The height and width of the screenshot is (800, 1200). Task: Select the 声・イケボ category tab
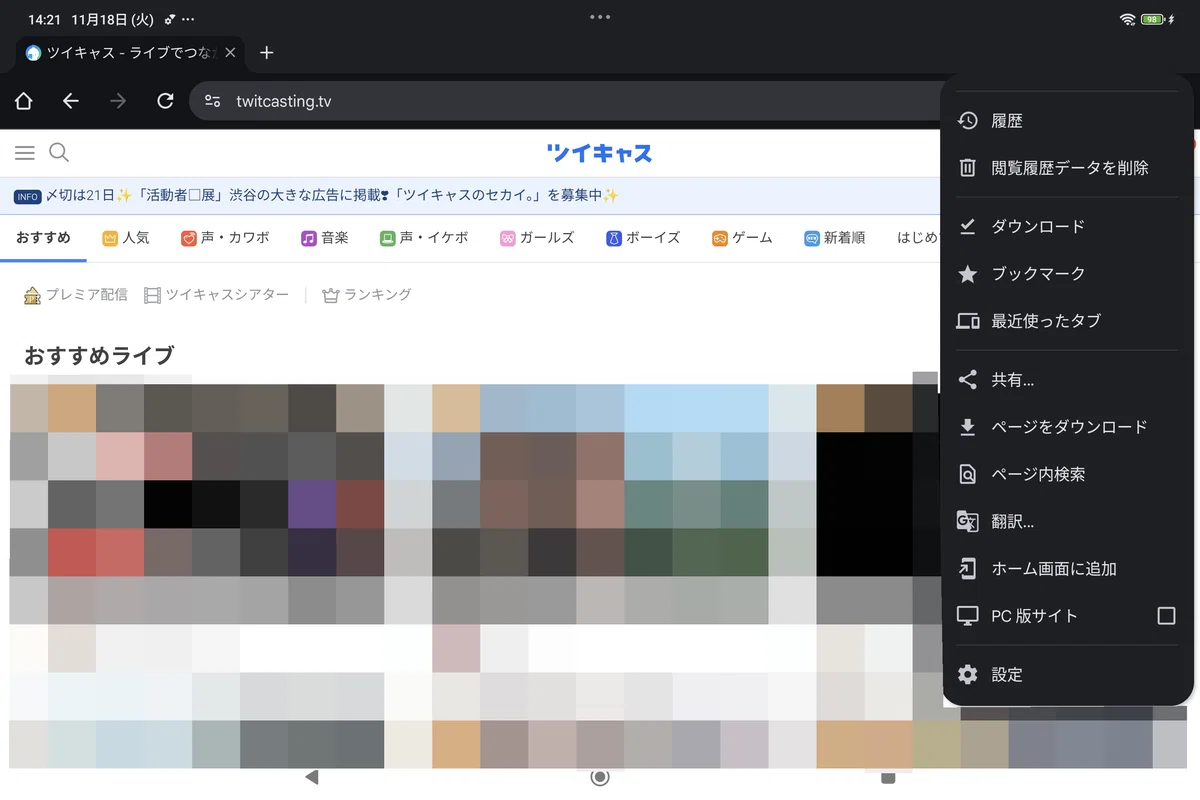424,238
